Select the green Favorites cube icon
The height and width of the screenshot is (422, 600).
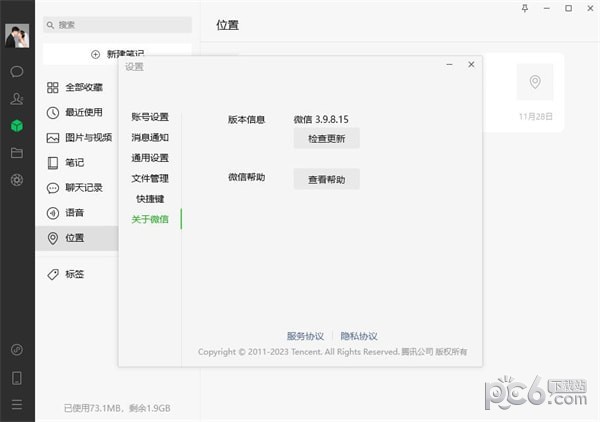[17, 125]
